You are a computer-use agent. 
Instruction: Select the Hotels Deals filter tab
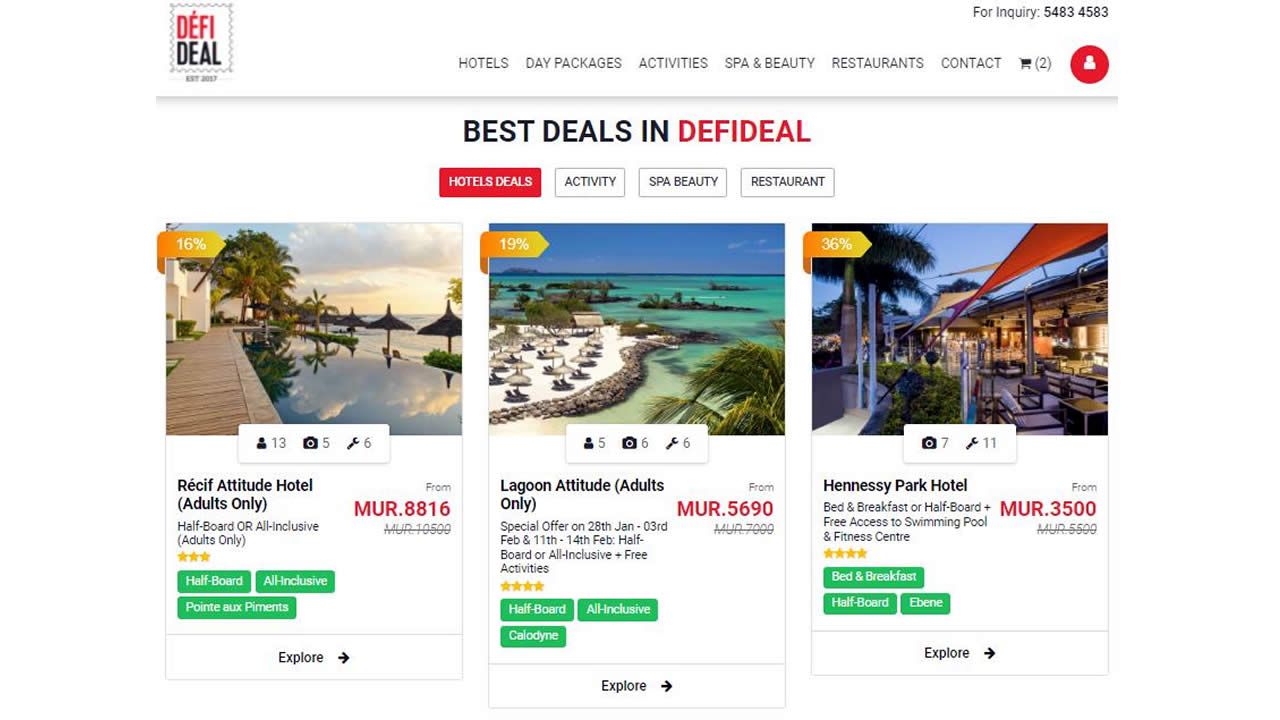click(x=490, y=182)
